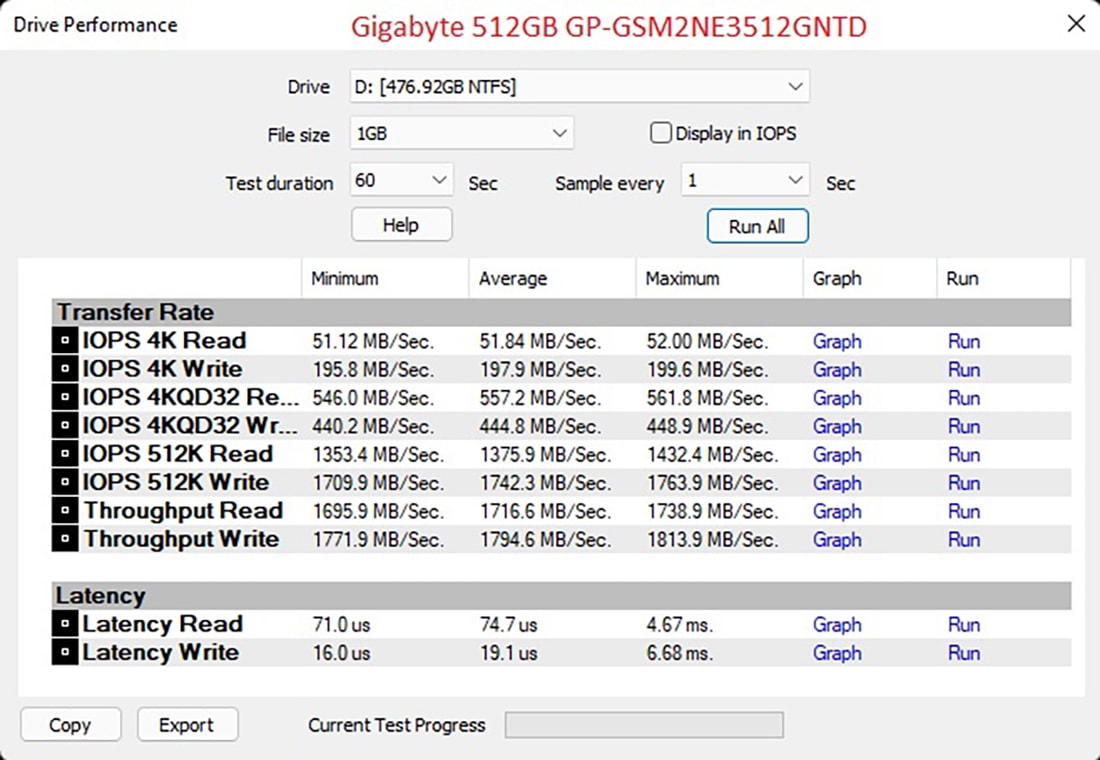Expand the Sample every dropdown

pos(744,181)
